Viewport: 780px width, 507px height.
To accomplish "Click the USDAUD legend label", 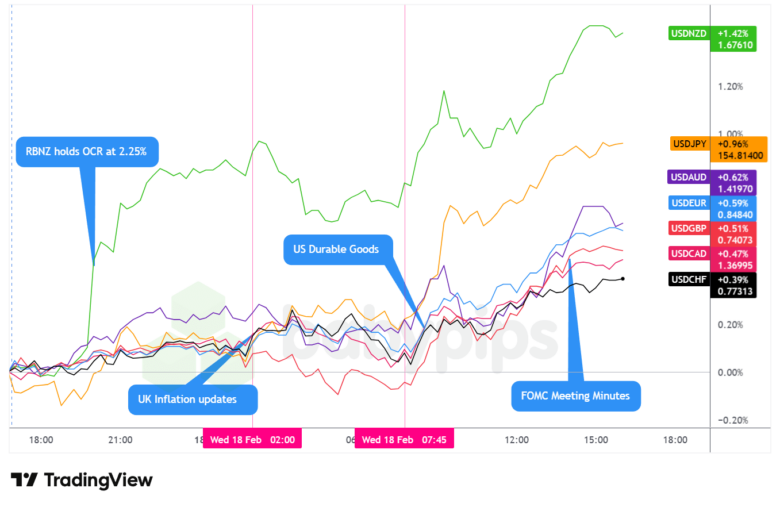I will (x=688, y=177).
